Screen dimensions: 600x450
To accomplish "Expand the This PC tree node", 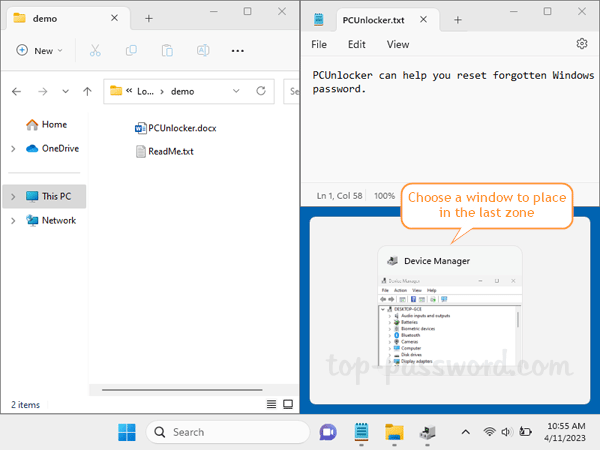I will [x=12, y=197].
